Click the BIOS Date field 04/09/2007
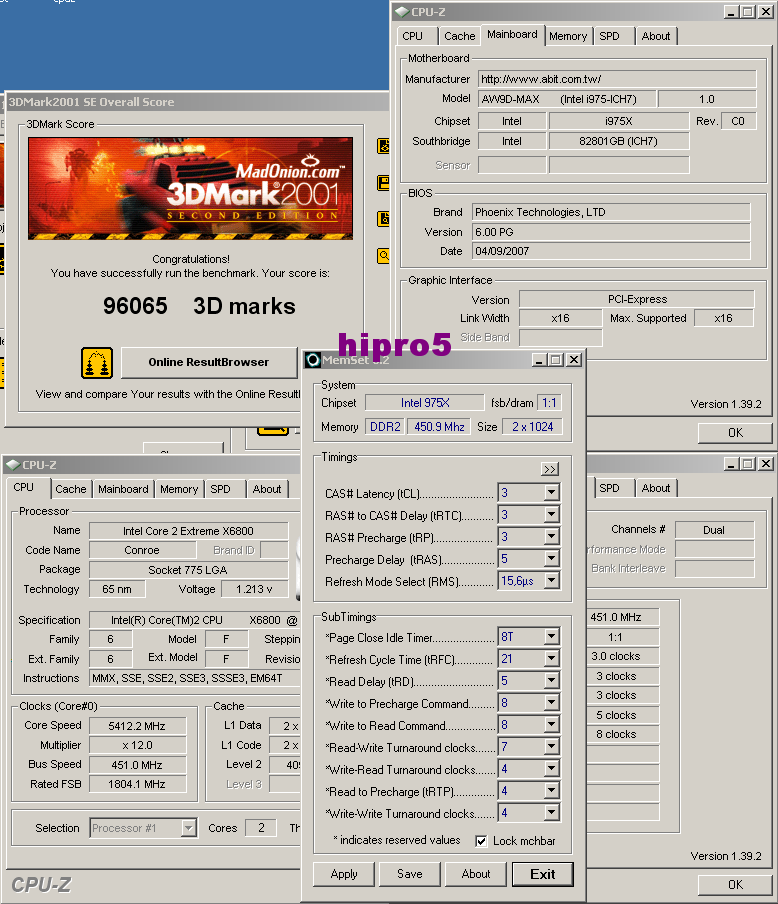Screen dimensions: 778x904 coord(611,251)
